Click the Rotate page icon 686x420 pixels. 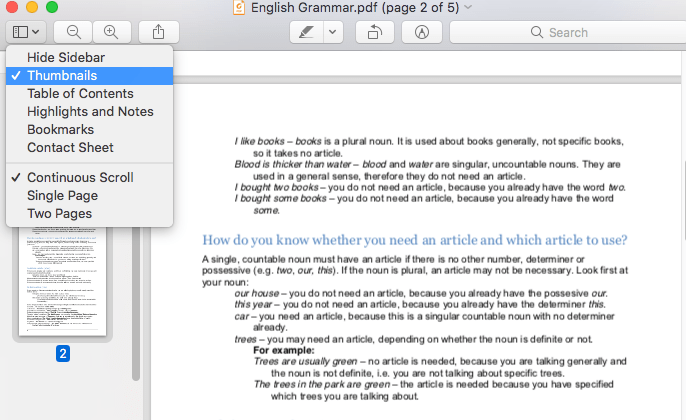(x=375, y=32)
